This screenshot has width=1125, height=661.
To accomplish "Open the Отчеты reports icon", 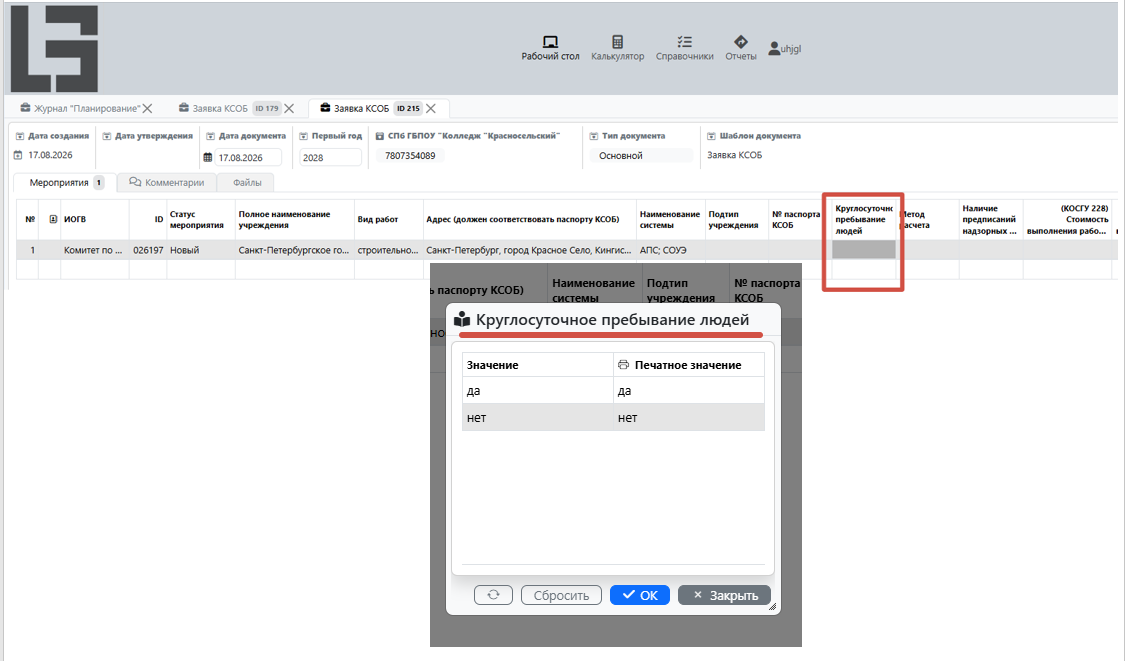I will click(740, 48).
